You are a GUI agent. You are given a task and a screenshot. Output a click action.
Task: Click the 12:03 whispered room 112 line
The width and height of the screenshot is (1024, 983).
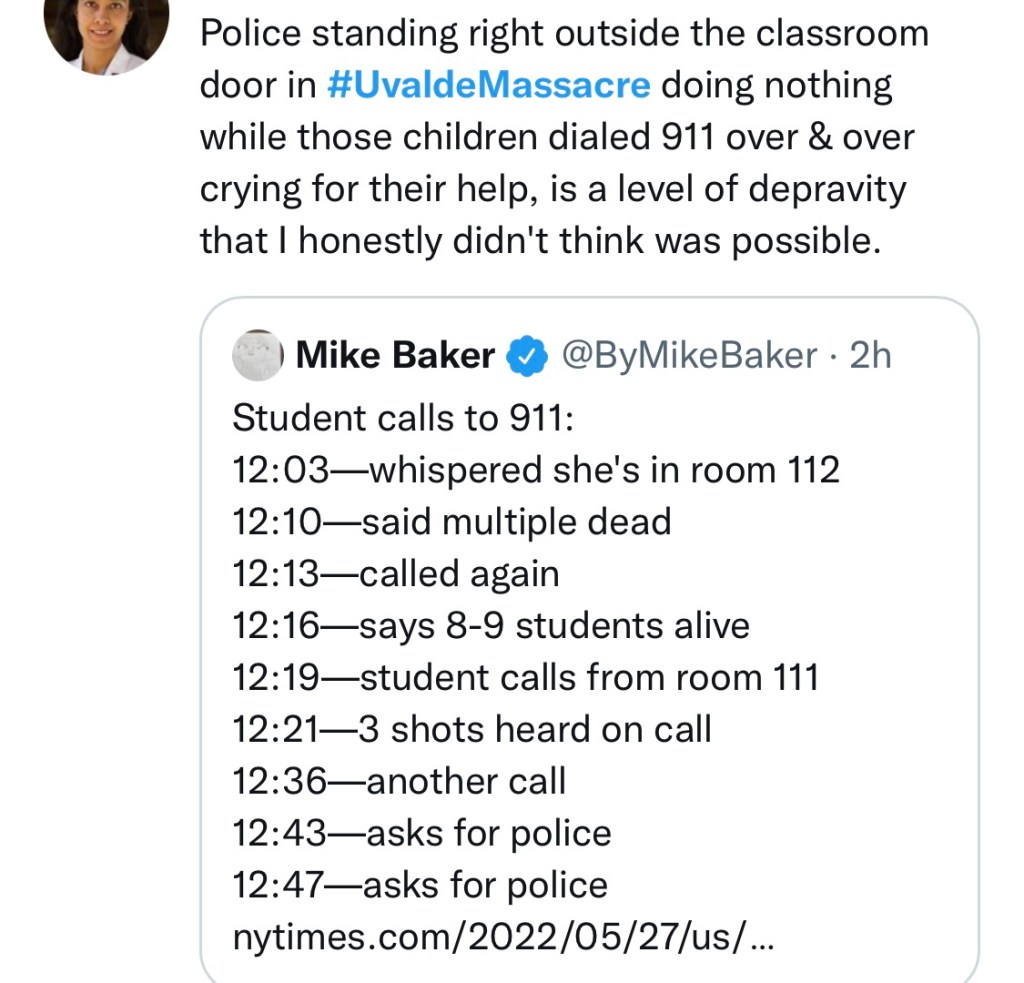coord(535,470)
